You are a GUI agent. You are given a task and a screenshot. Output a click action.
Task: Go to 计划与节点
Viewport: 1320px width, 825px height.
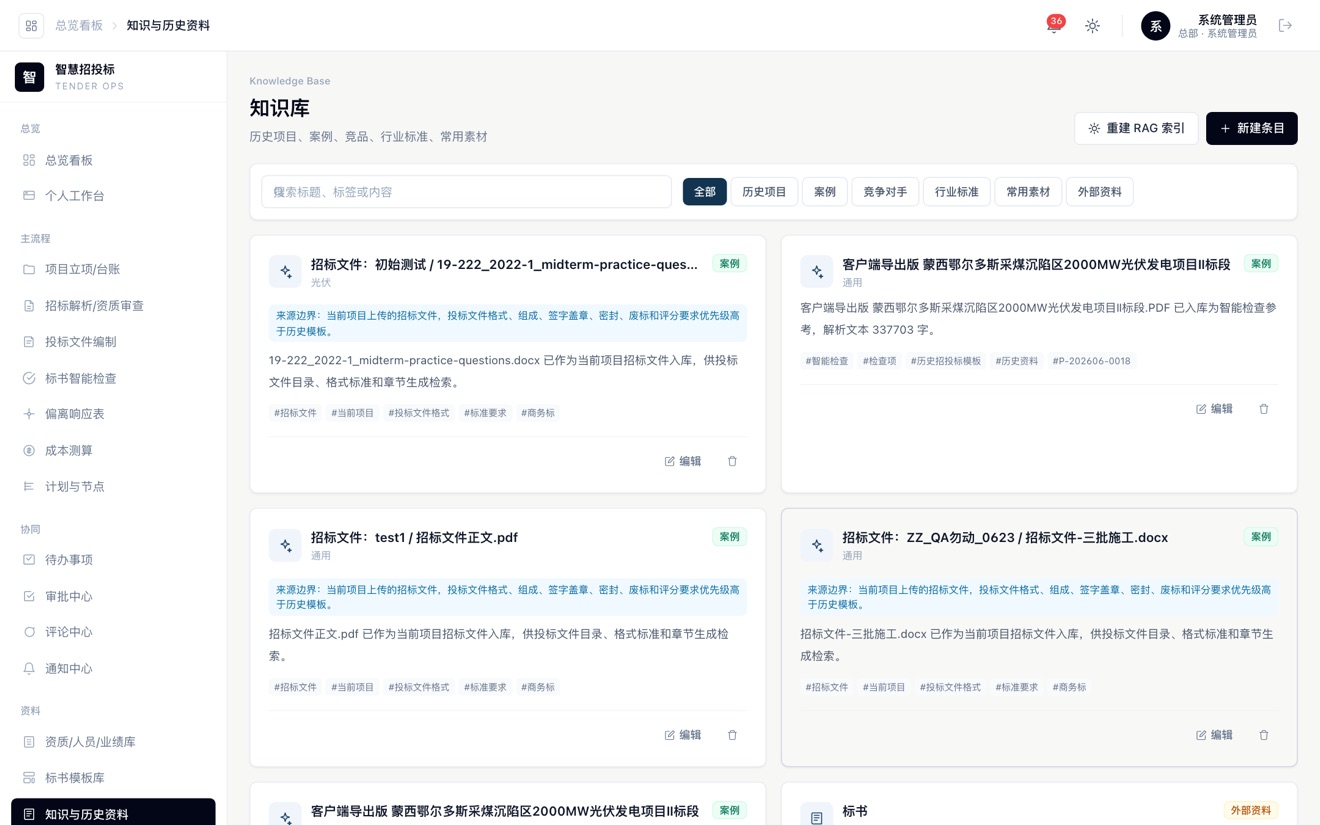113,487
